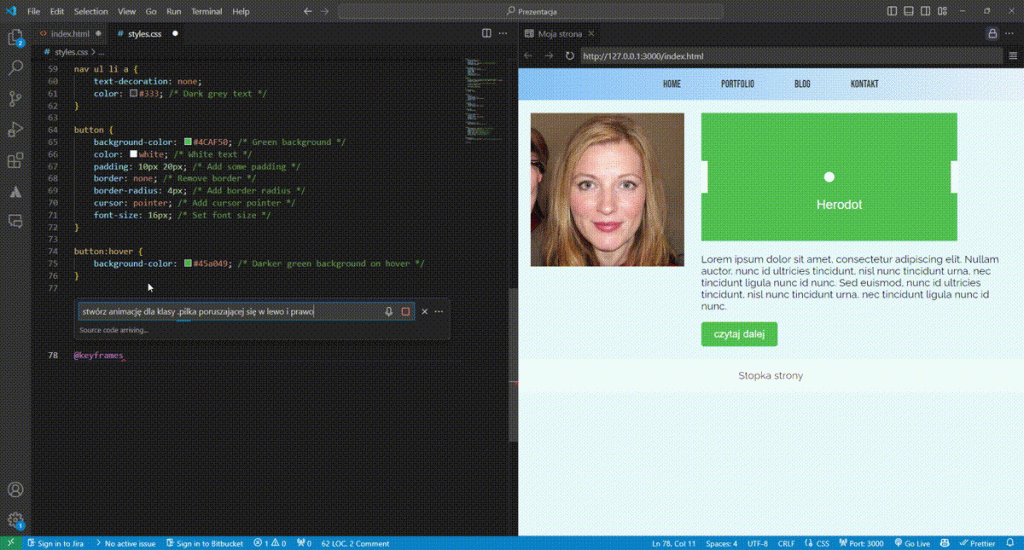Reload the browser preview page
The width and height of the screenshot is (1024, 550).
pos(569,56)
